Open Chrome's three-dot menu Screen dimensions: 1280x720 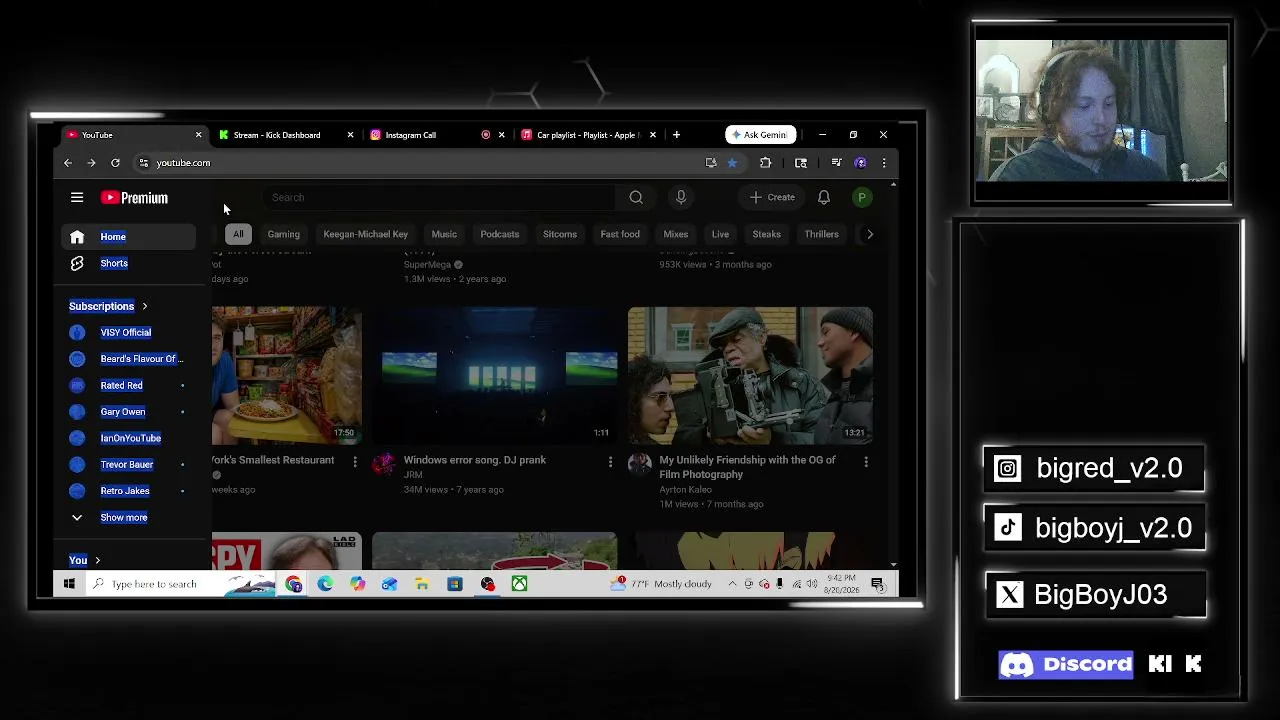(884, 162)
